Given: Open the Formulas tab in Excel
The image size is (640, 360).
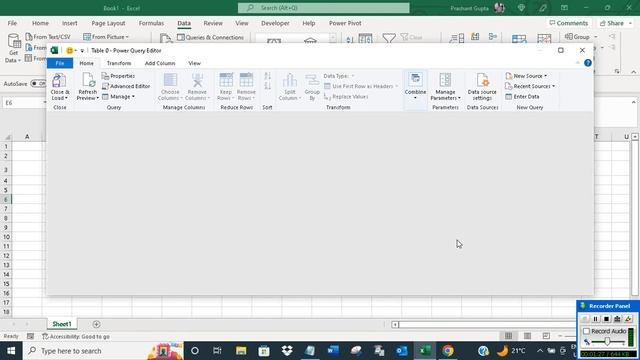Looking at the screenshot, I should point(151,23).
